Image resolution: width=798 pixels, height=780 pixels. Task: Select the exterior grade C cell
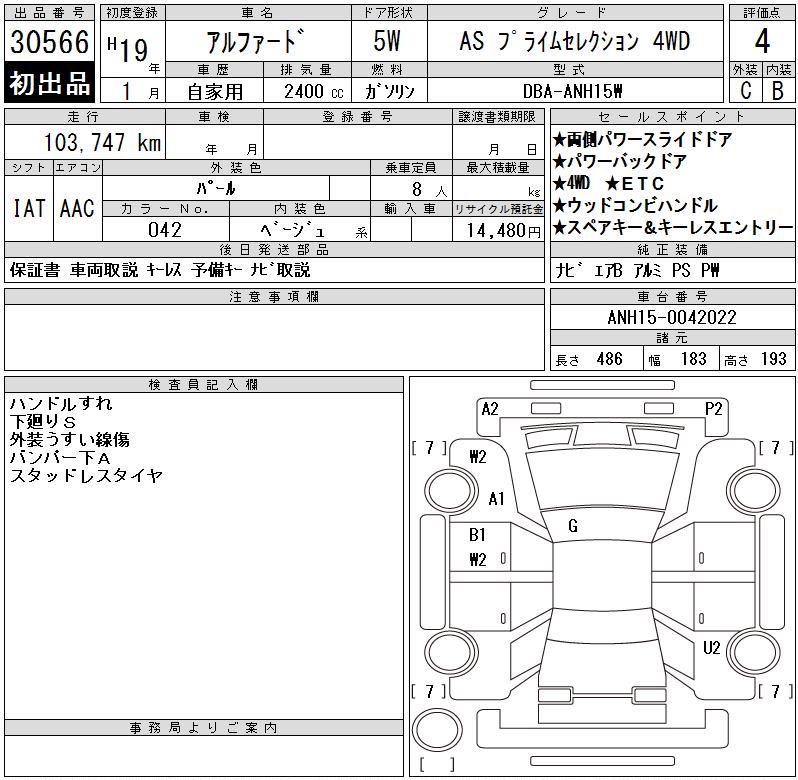point(745,90)
